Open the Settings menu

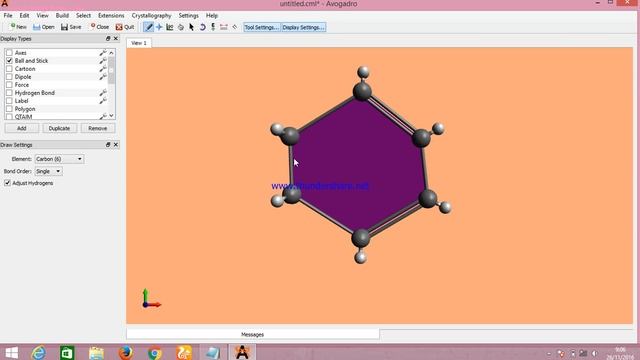coord(188,16)
